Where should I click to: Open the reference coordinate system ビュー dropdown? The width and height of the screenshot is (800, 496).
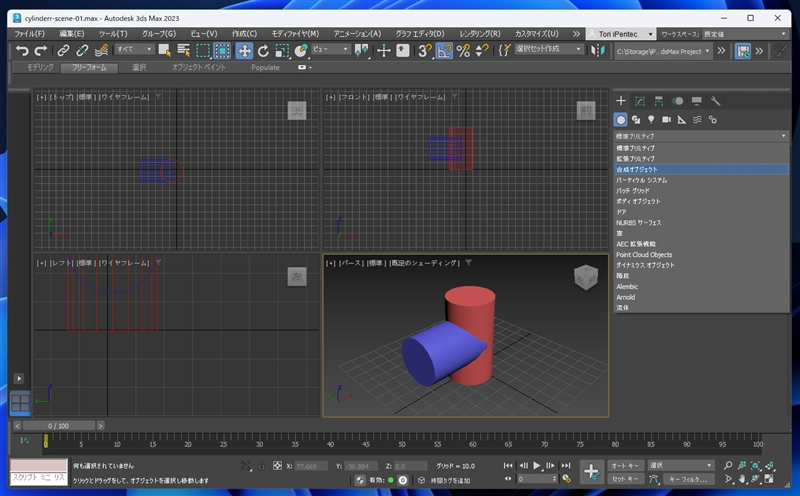point(330,49)
